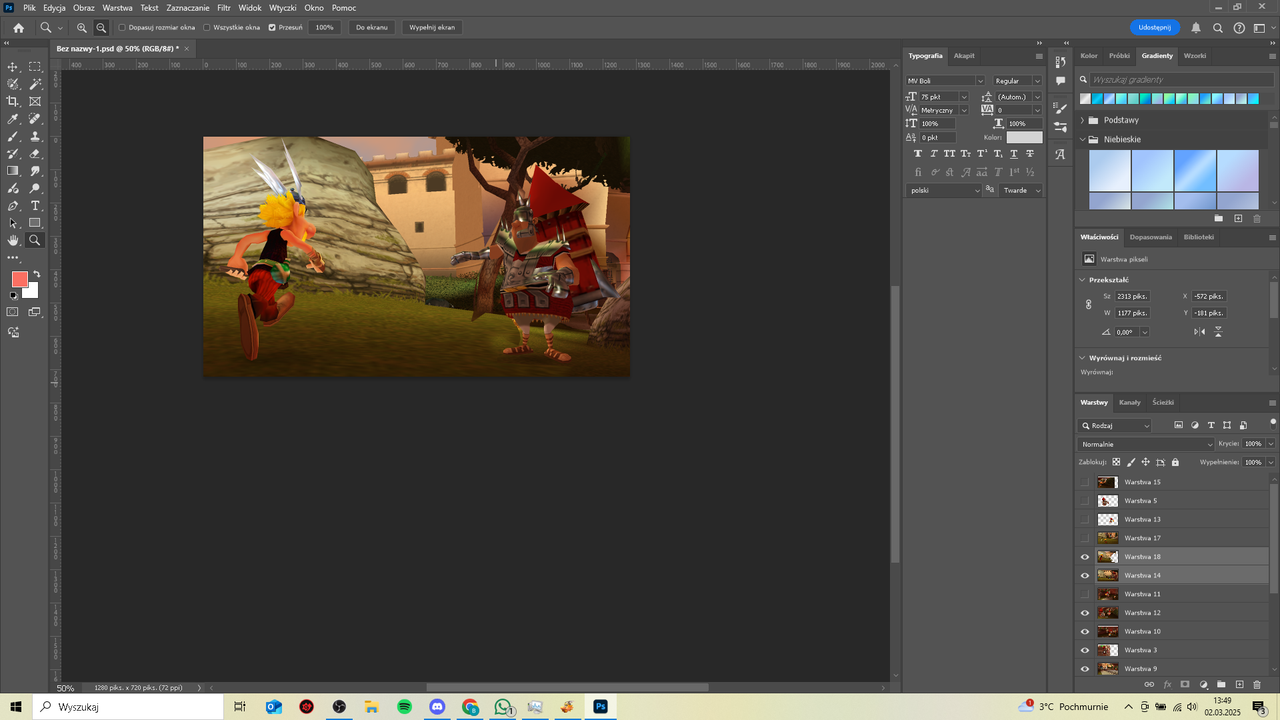Select the Eraser tool

pyautogui.click(x=35, y=153)
